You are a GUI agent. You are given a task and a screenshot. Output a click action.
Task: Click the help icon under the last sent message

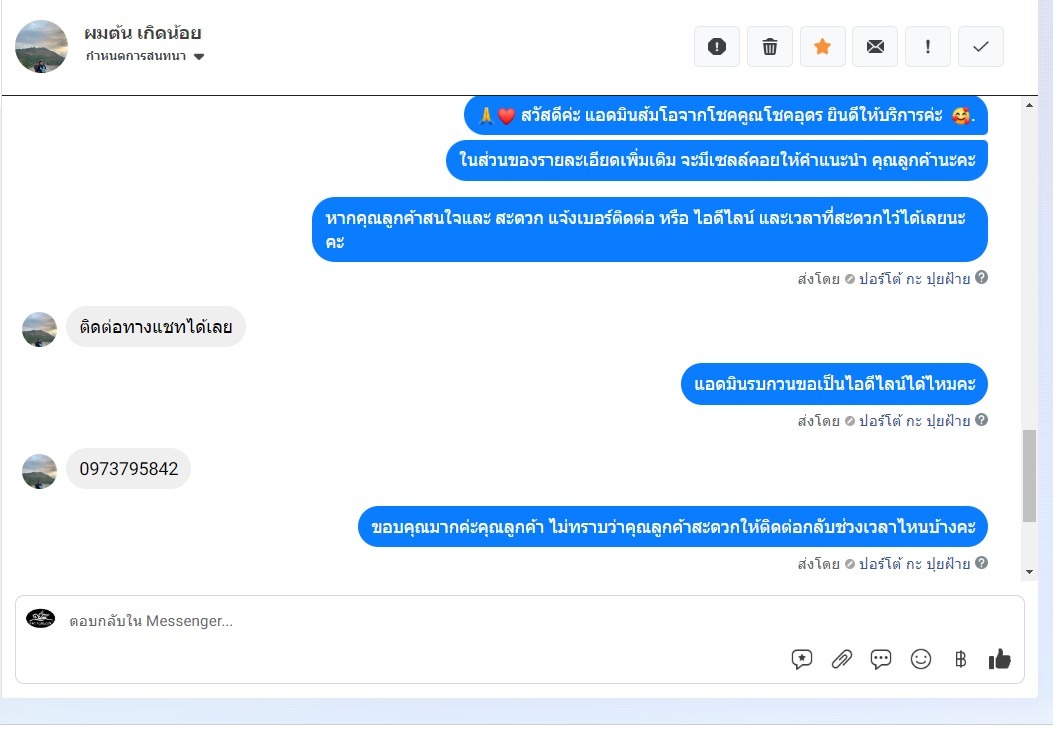click(981, 563)
